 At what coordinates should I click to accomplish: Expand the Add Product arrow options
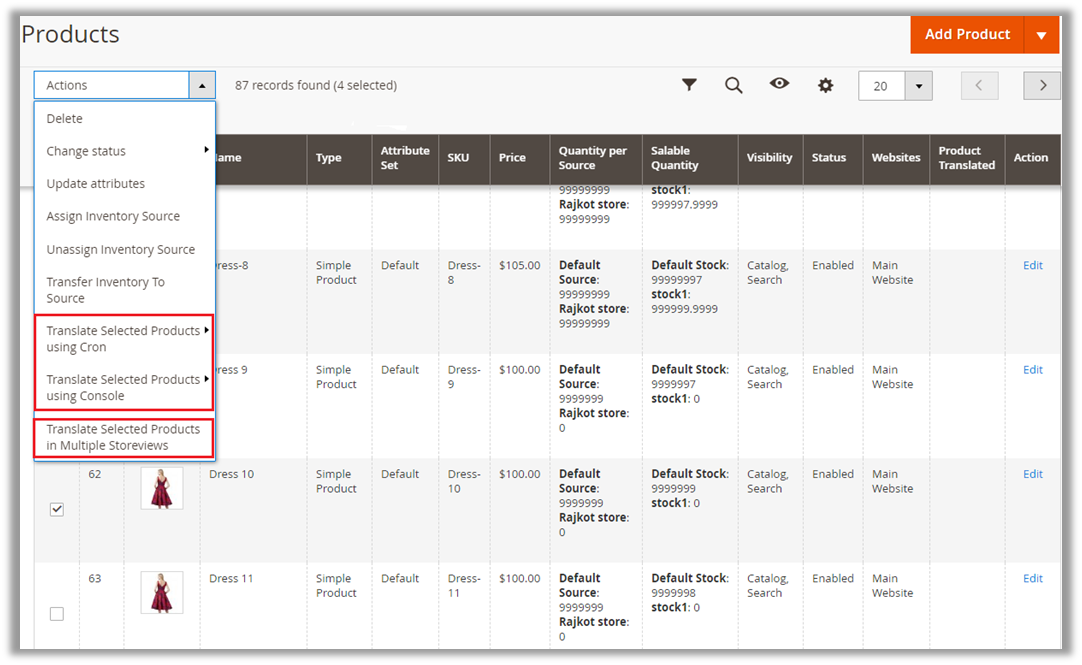point(1041,35)
